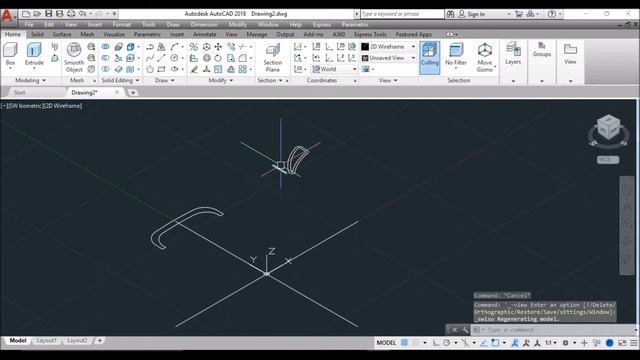Click the Array tool in Modify panel
Image resolution: width=640 pixels, height=360 pixels.
coord(242,69)
